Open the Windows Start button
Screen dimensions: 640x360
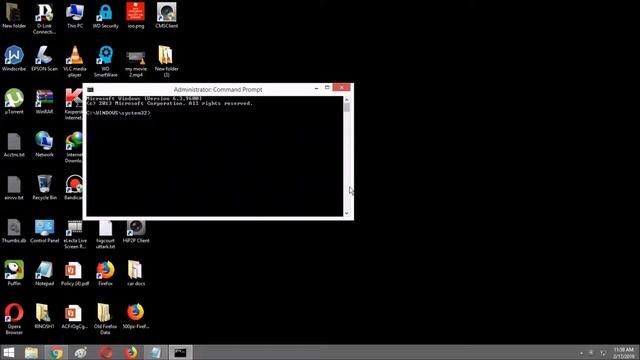[x=9, y=353]
